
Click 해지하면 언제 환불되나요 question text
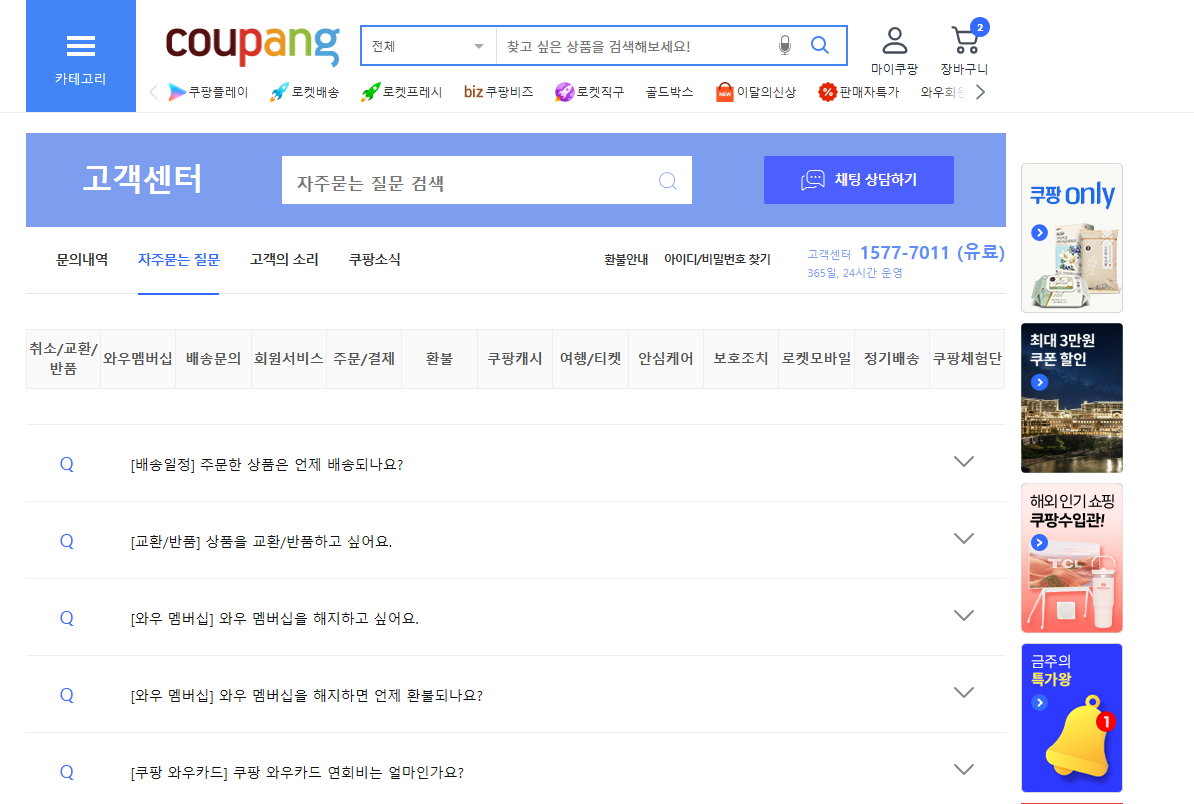pos(306,695)
